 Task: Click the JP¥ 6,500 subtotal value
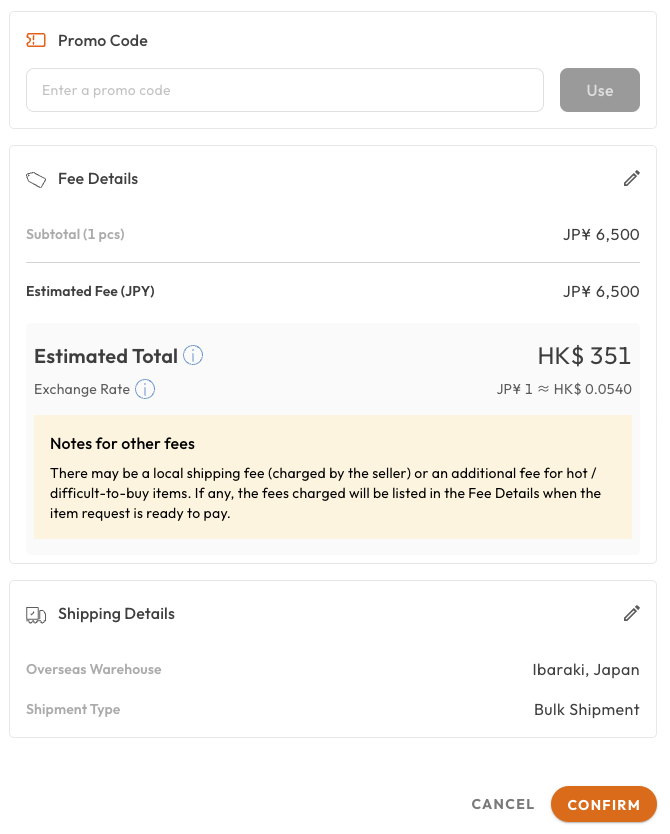coord(601,234)
